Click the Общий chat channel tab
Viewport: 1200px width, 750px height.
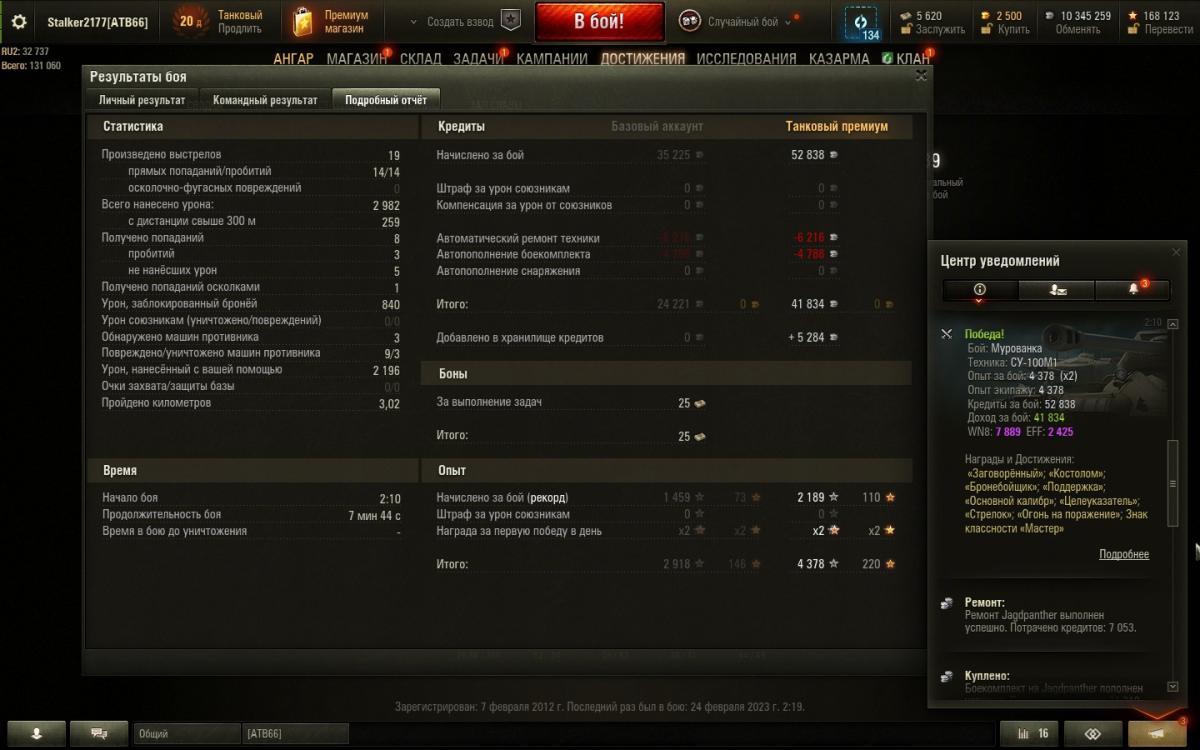[187, 733]
